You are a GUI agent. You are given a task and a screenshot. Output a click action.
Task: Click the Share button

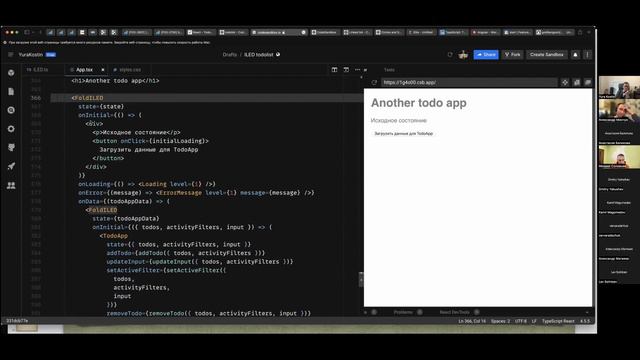tap(486, 54)
